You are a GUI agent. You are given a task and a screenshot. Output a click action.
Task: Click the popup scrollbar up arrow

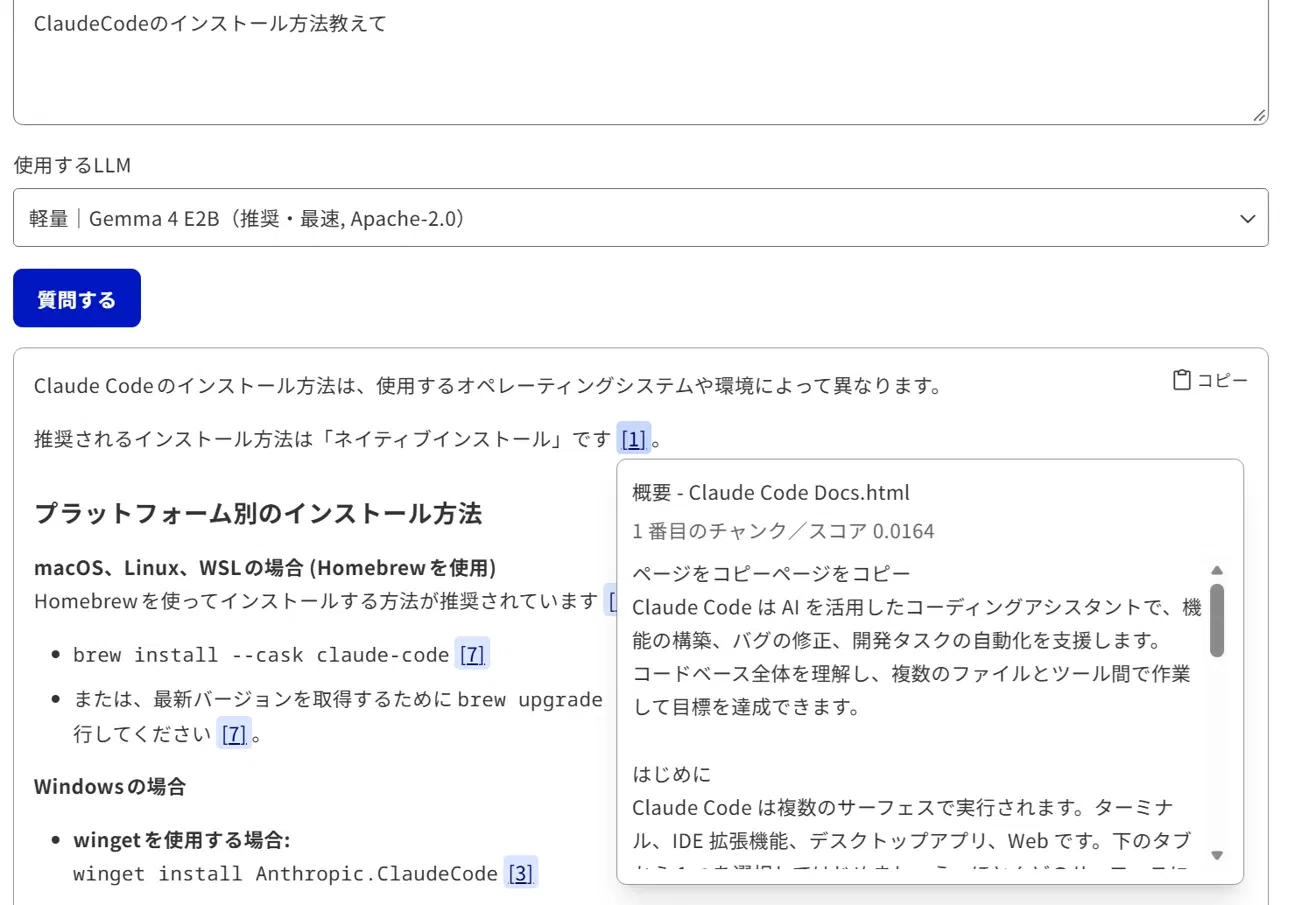1217,571
